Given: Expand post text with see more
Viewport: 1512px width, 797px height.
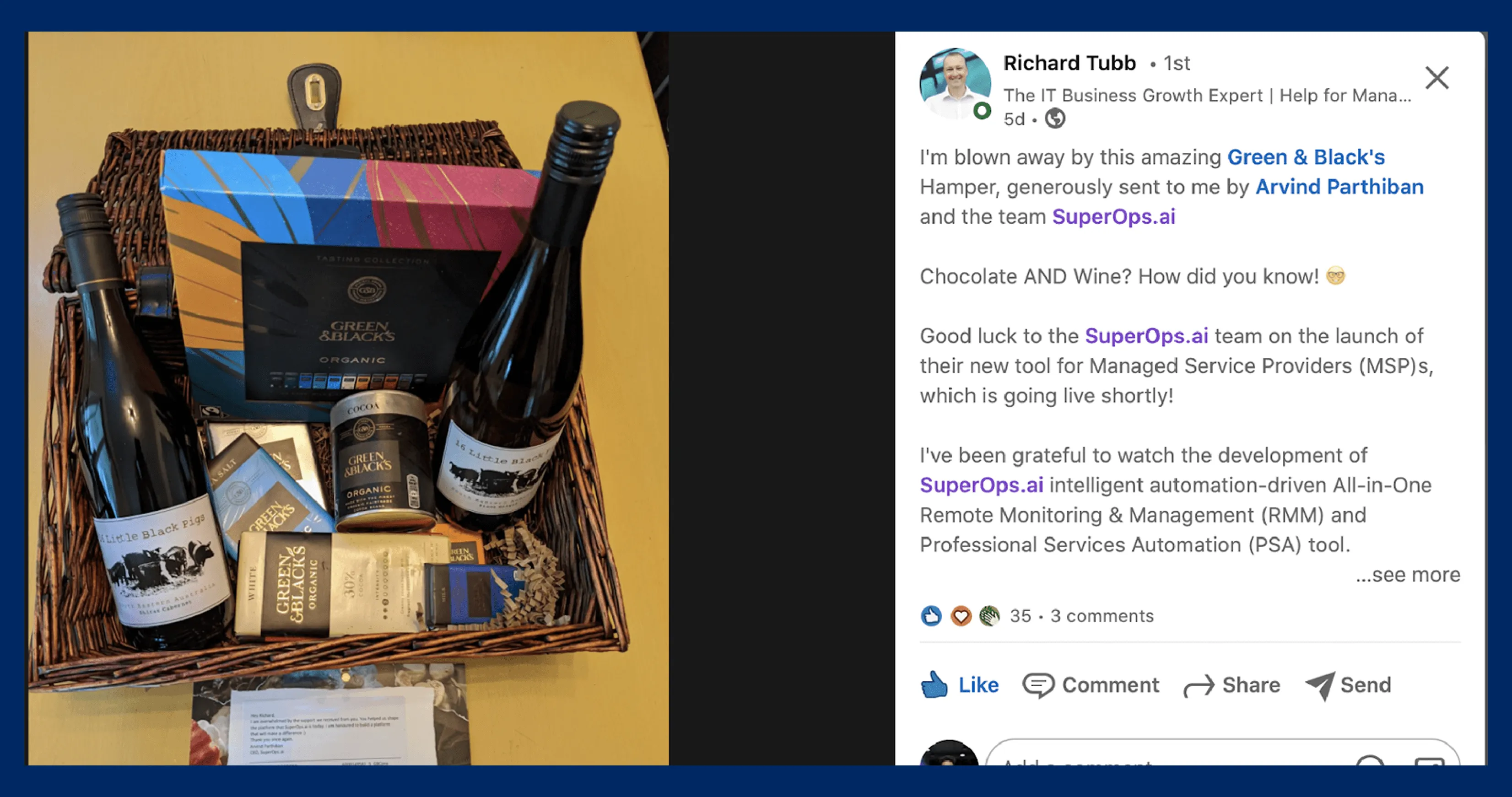Looking at the screenshot, I should coord(1408,574).
